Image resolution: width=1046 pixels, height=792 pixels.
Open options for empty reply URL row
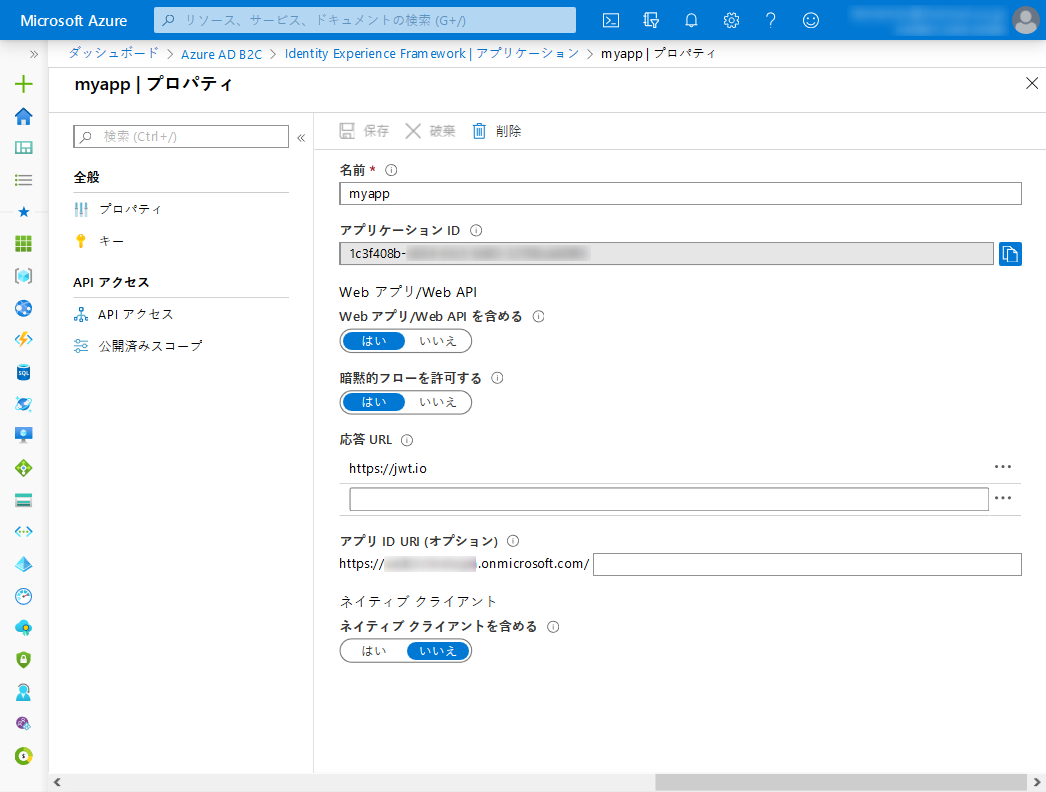(1003, 498)
